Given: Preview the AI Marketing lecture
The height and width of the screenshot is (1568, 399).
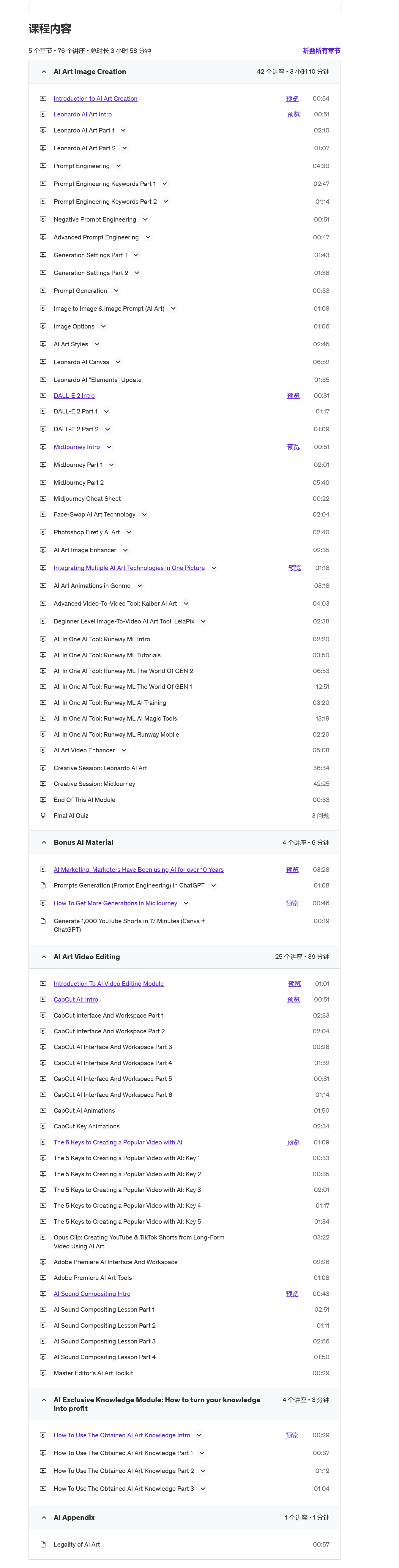Looking at the screenshot, I should point(292,870).
